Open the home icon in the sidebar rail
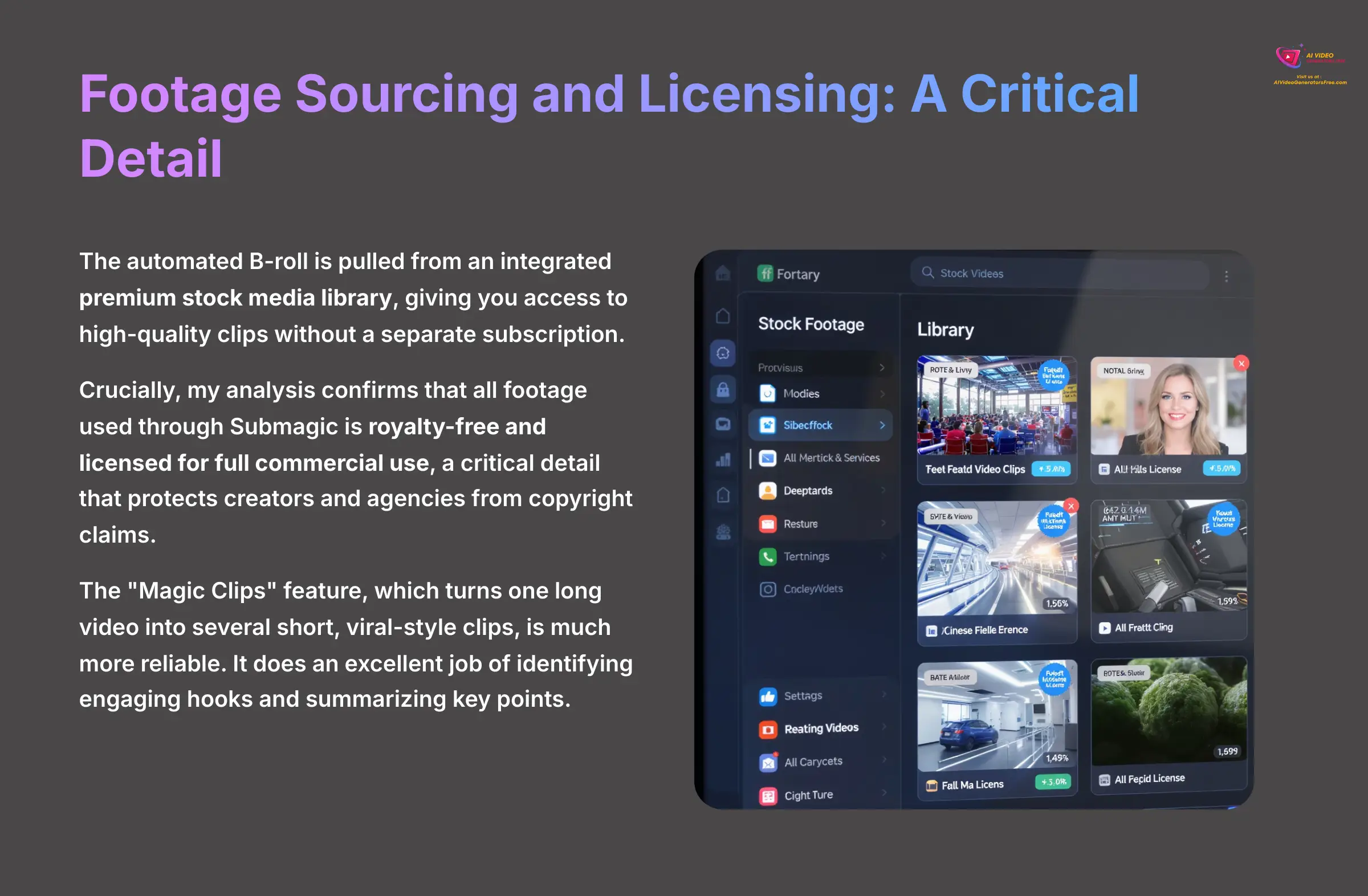1368x896 pixels. pos(723,316)
